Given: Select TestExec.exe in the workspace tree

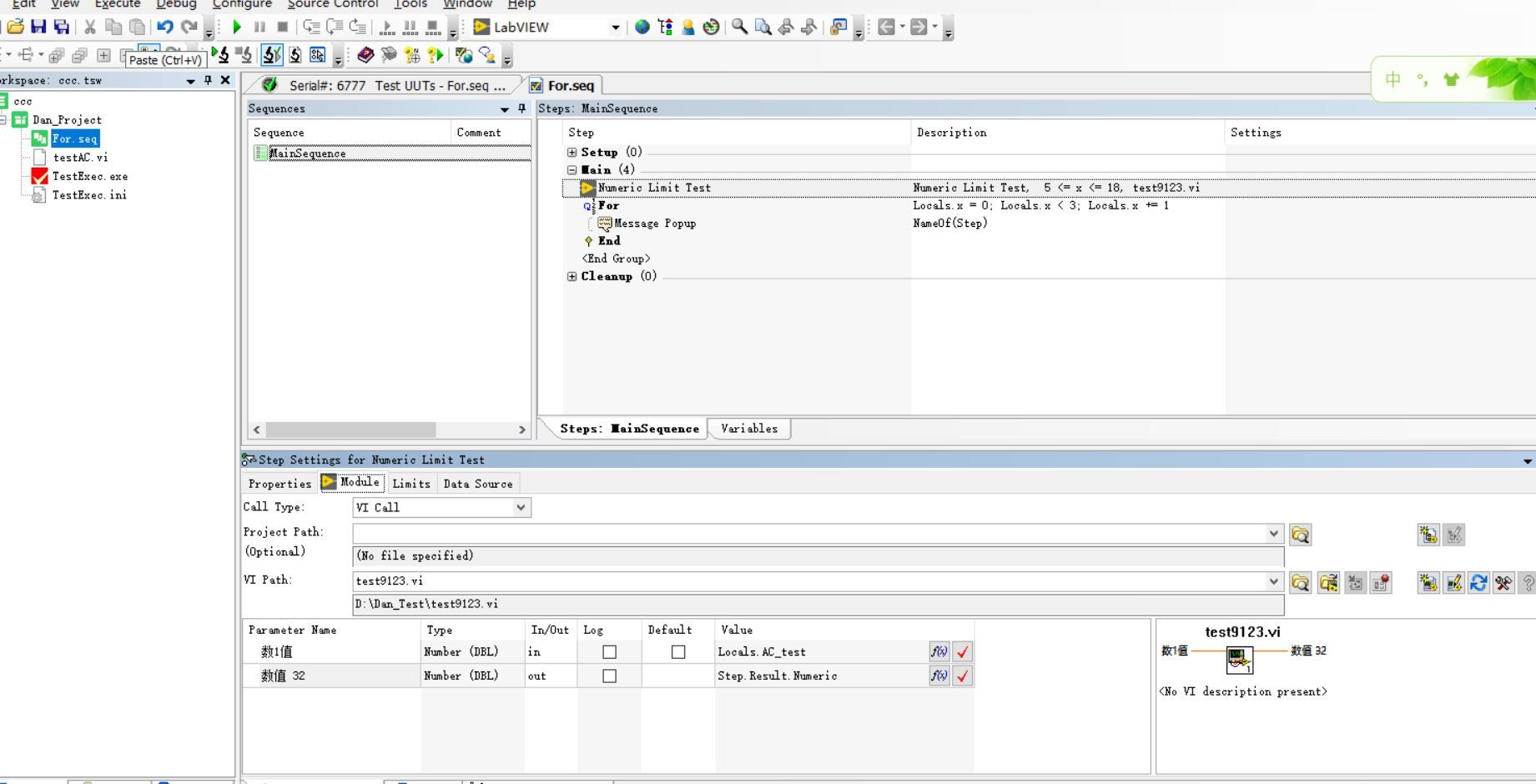Looking at the screenshot, I should (89, 176).
